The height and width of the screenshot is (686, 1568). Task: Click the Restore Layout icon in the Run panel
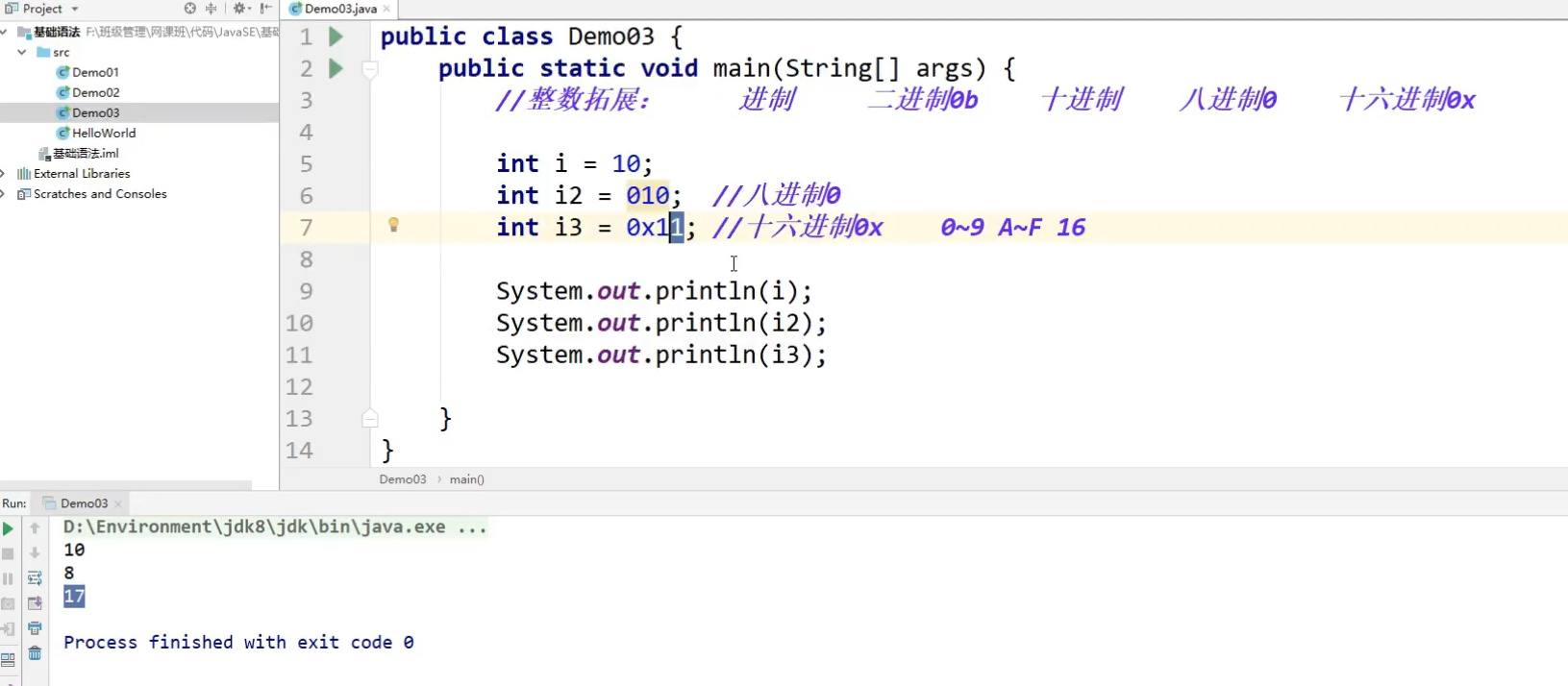pos(8,659)
